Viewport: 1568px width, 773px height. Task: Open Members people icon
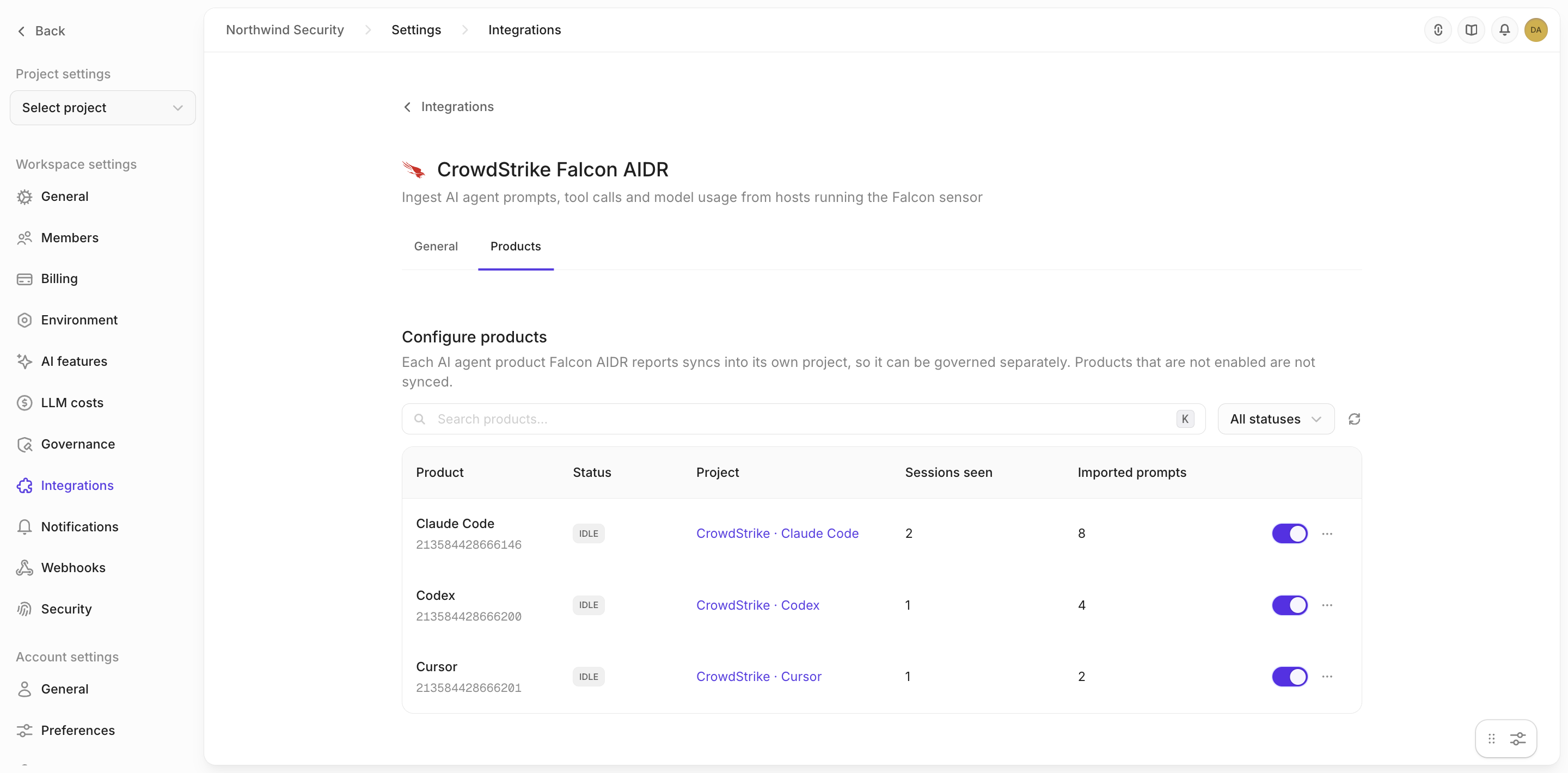tap(24, 238)
